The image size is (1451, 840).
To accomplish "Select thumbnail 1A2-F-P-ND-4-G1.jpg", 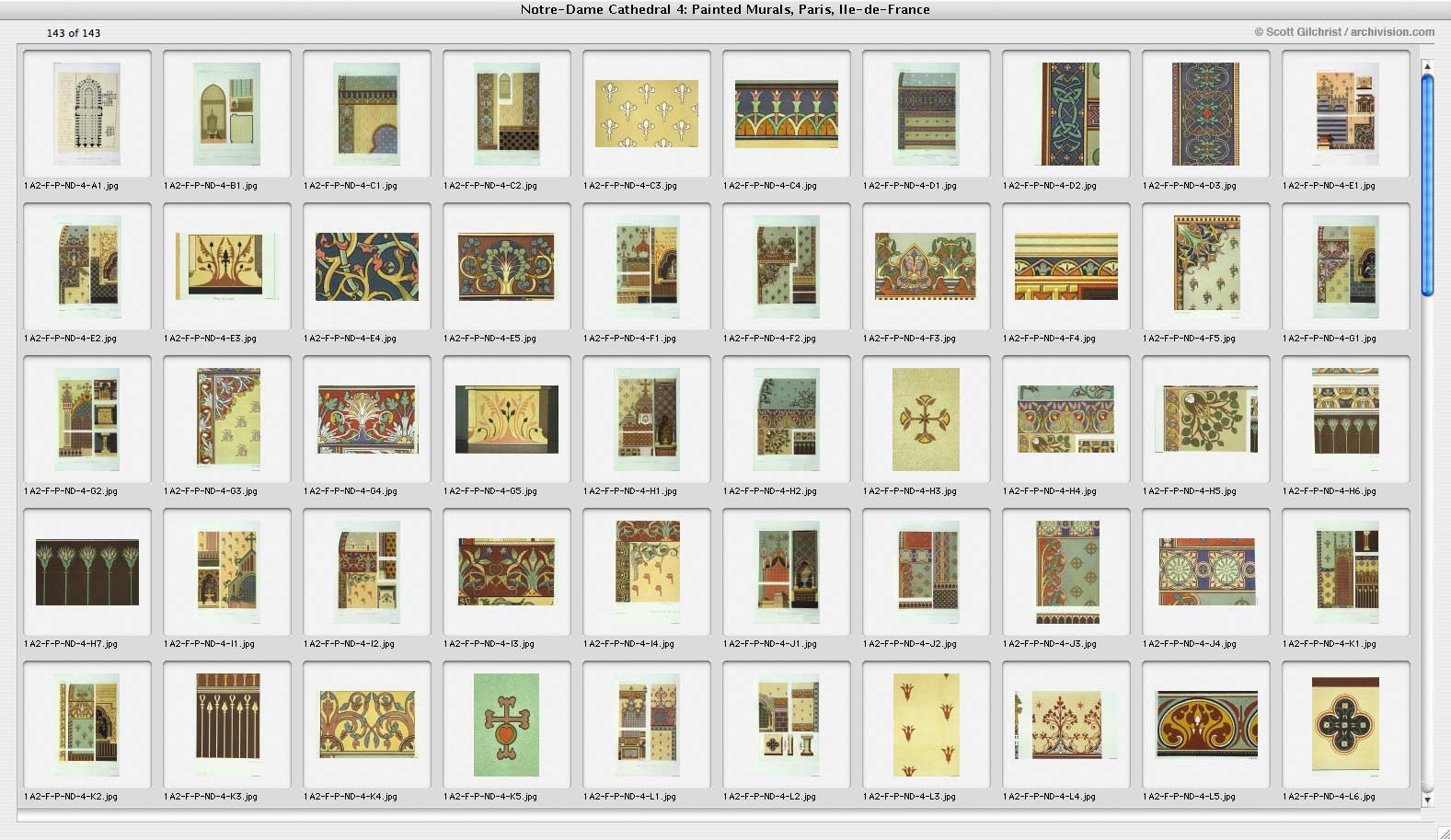I will (x=1346, y=266).
